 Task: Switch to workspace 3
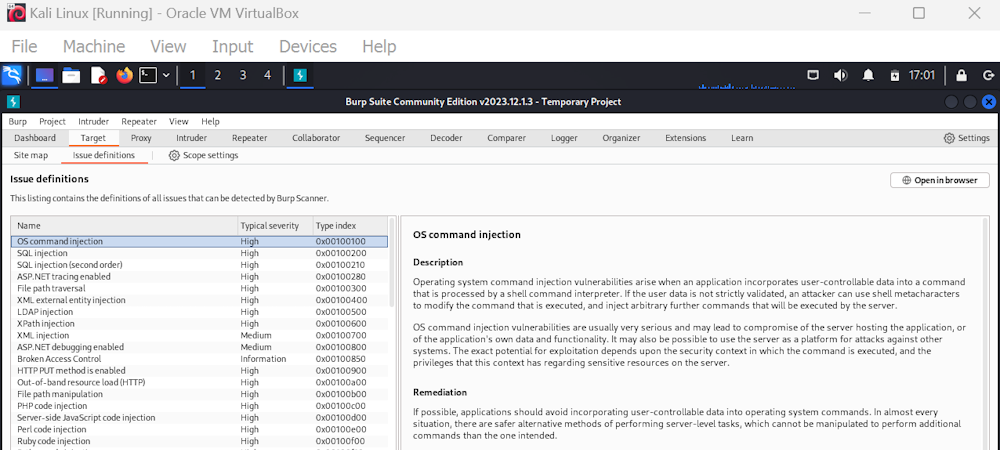point(242,75)
